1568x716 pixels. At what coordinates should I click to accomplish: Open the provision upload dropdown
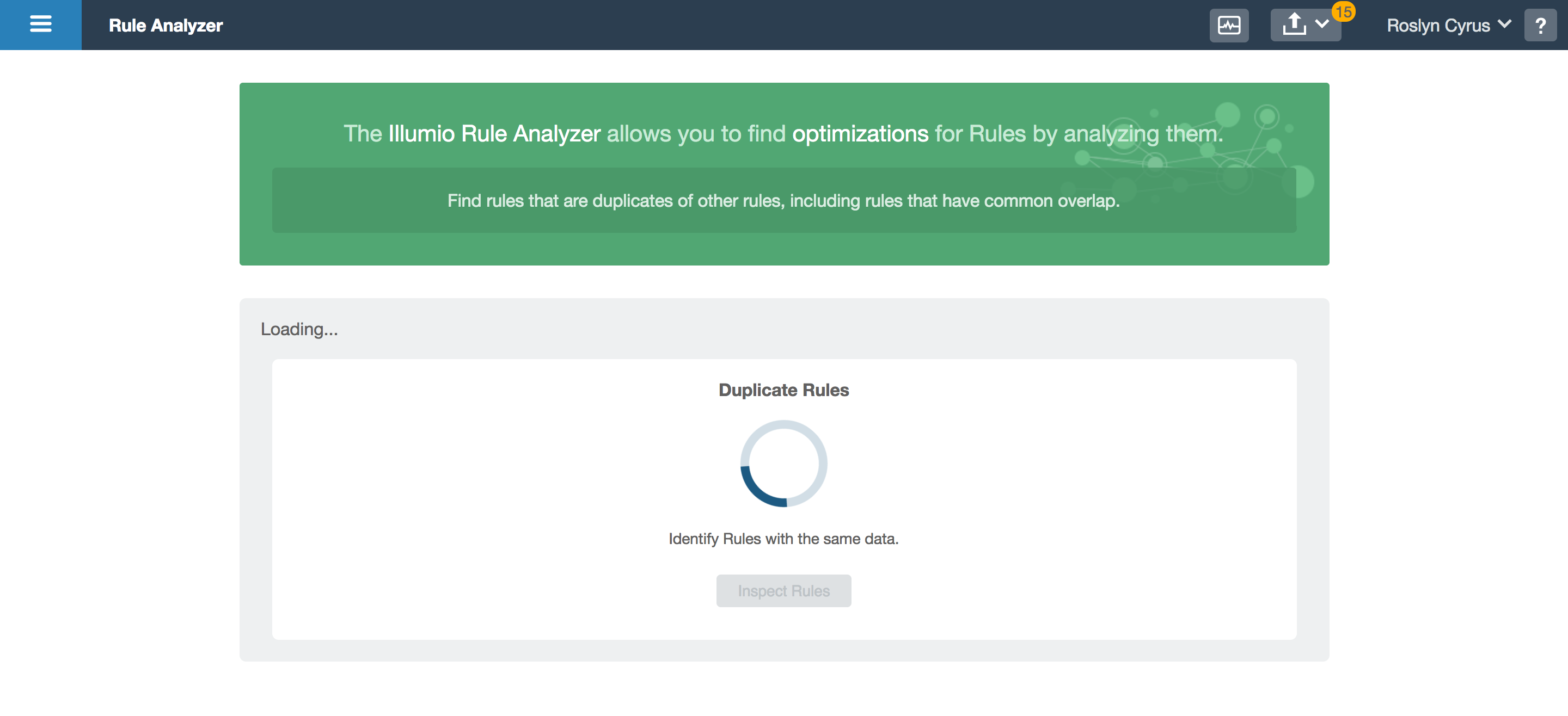point(1305,26)
